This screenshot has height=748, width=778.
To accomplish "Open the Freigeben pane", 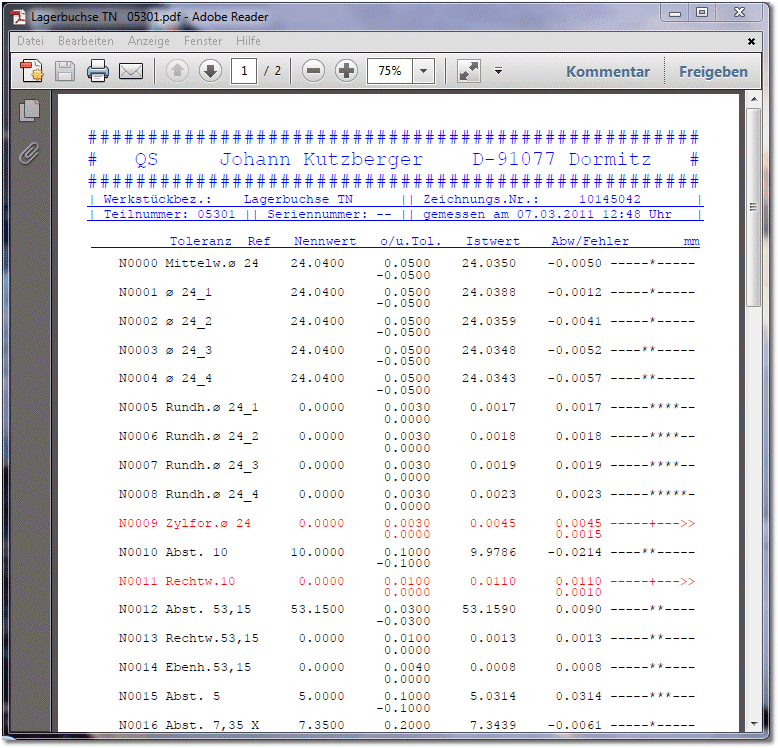I will [713, 72].
